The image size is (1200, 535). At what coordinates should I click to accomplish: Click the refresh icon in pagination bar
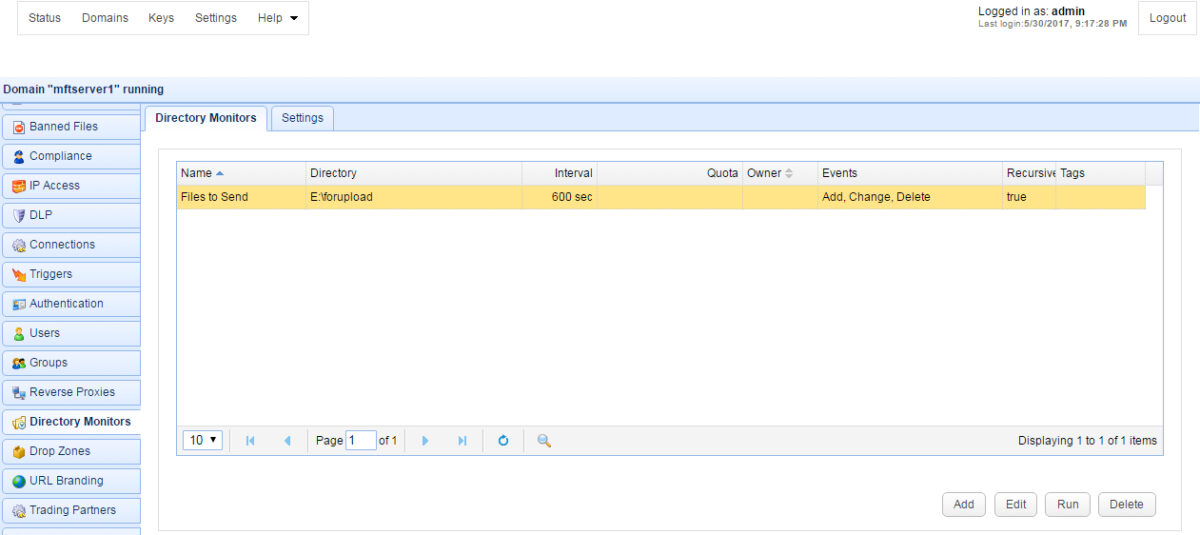[503, 441]
